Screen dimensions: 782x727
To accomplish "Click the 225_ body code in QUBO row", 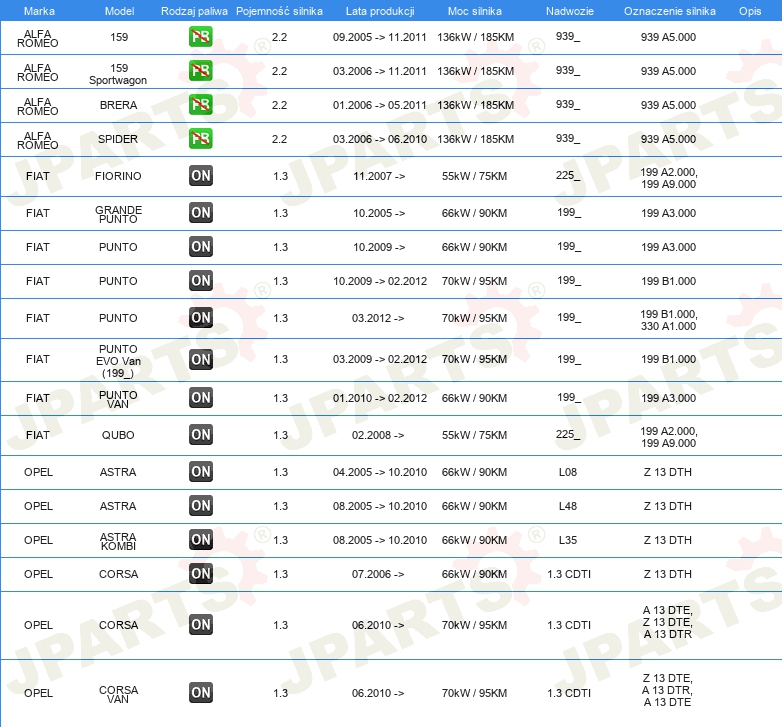I will (568, 434).
